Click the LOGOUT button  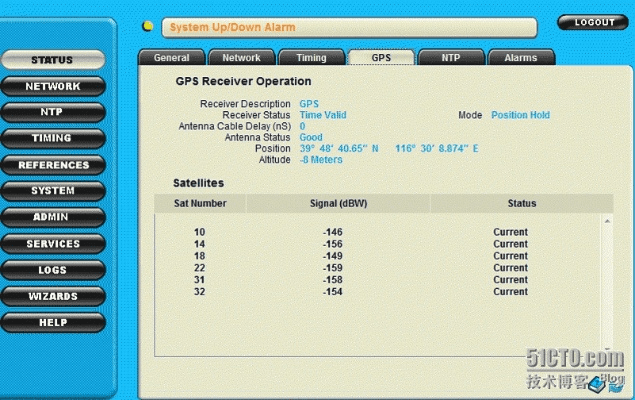pyautogui.click(x=593, y=22)
